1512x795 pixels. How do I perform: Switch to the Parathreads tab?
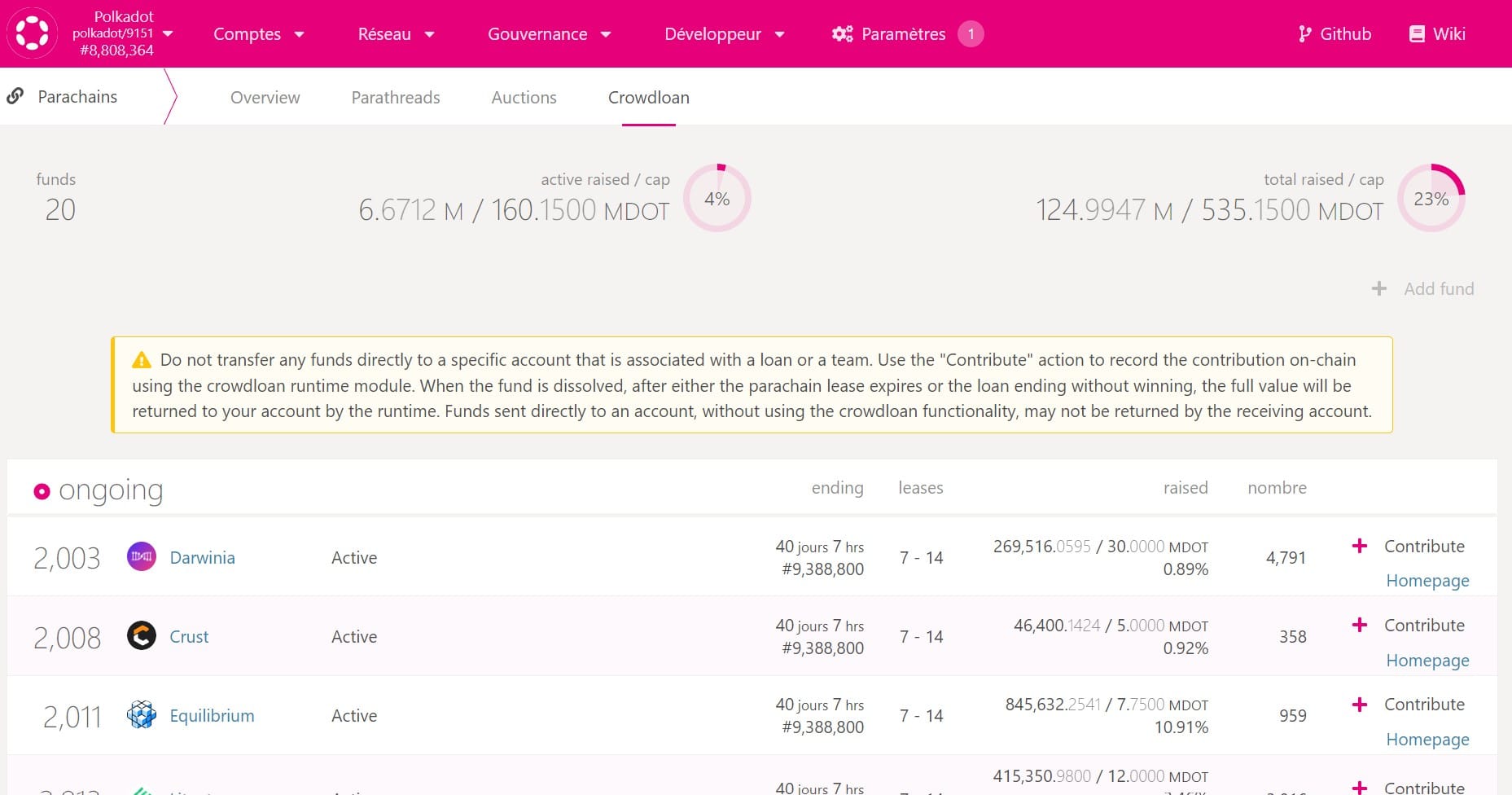396,98
